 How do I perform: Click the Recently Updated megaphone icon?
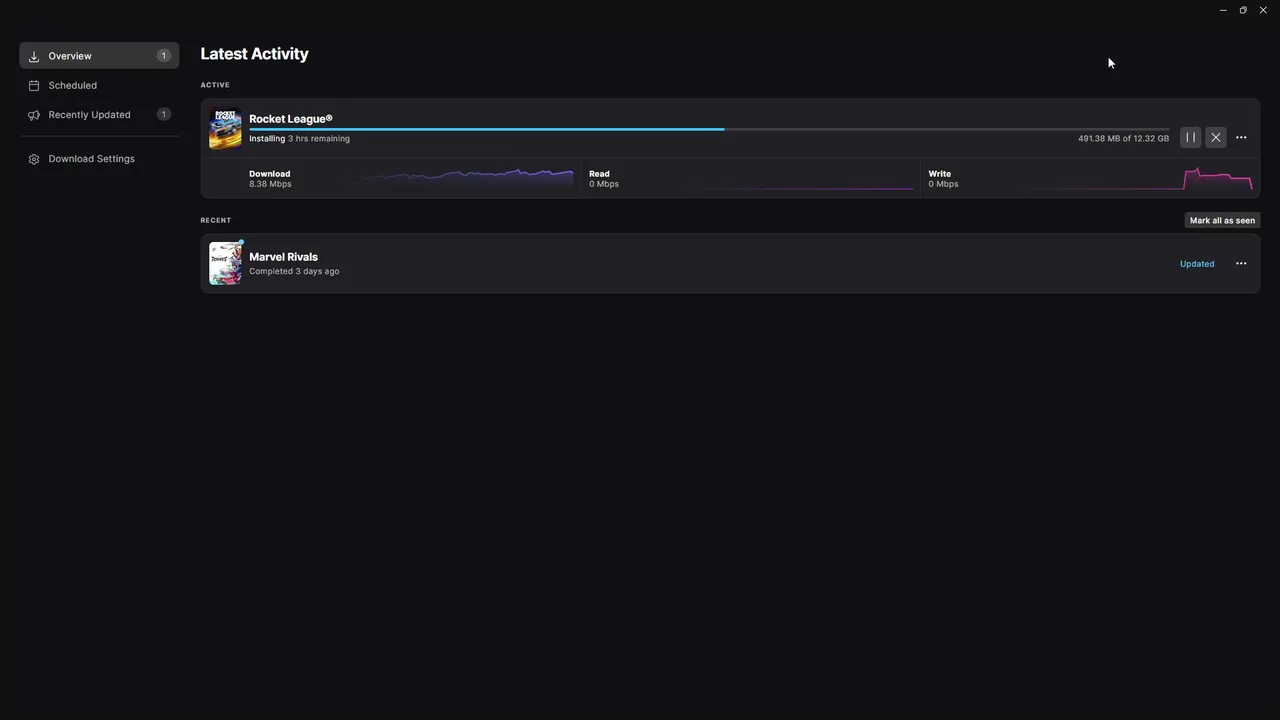pos(34,115)
